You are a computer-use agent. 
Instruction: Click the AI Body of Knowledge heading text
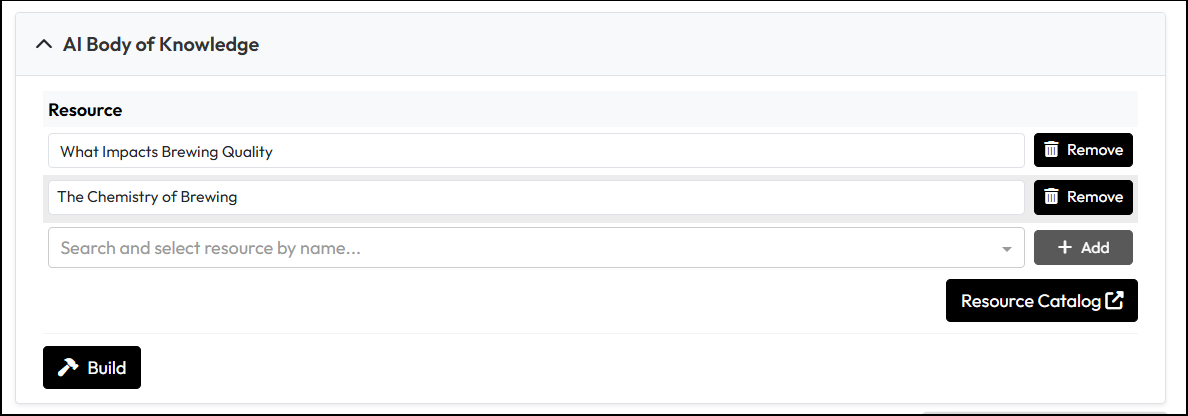160,45
